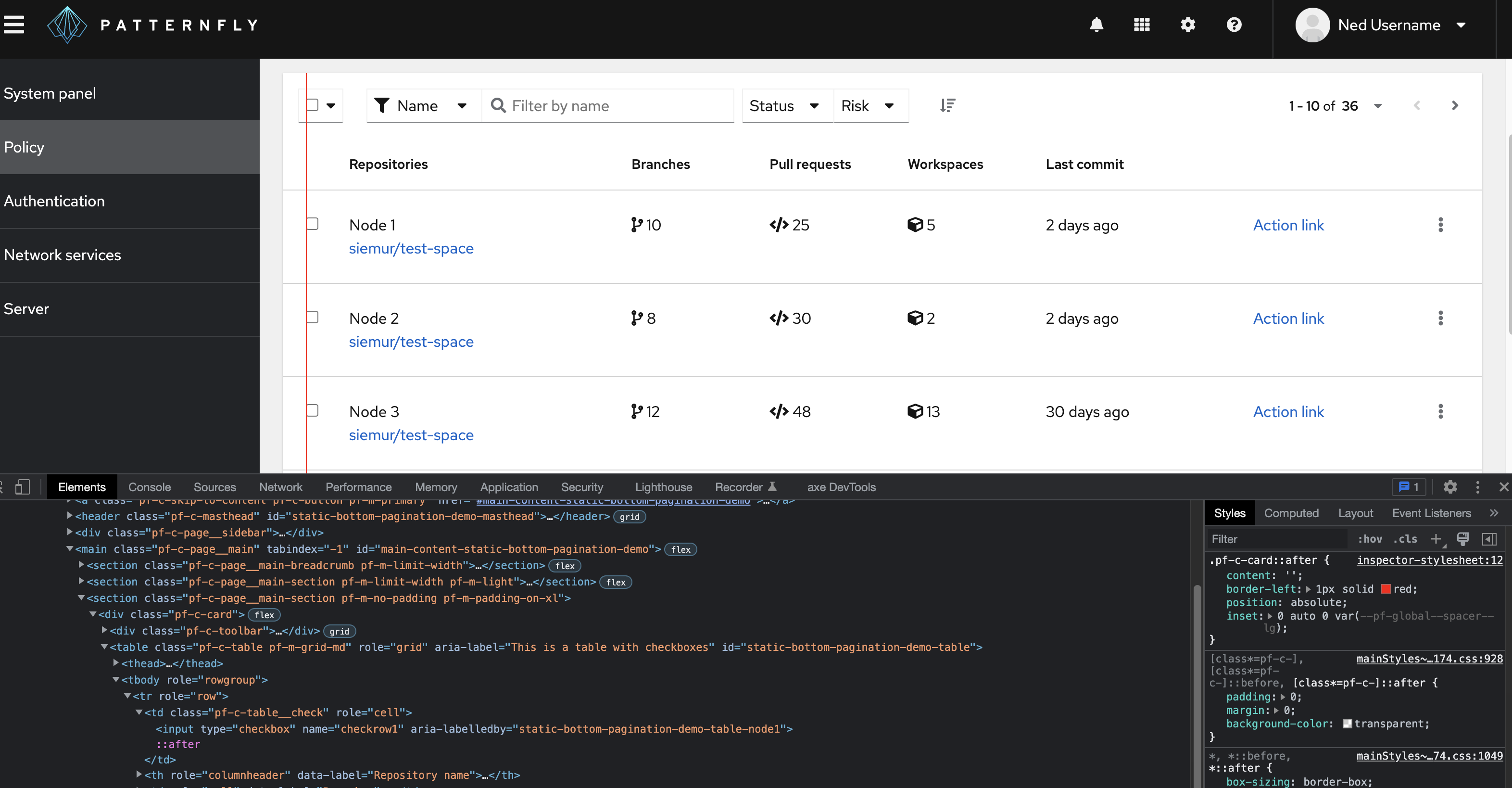Click the notifications bell icon
The width and height of the screenshot is (1512, 788).
point(1096,25)
